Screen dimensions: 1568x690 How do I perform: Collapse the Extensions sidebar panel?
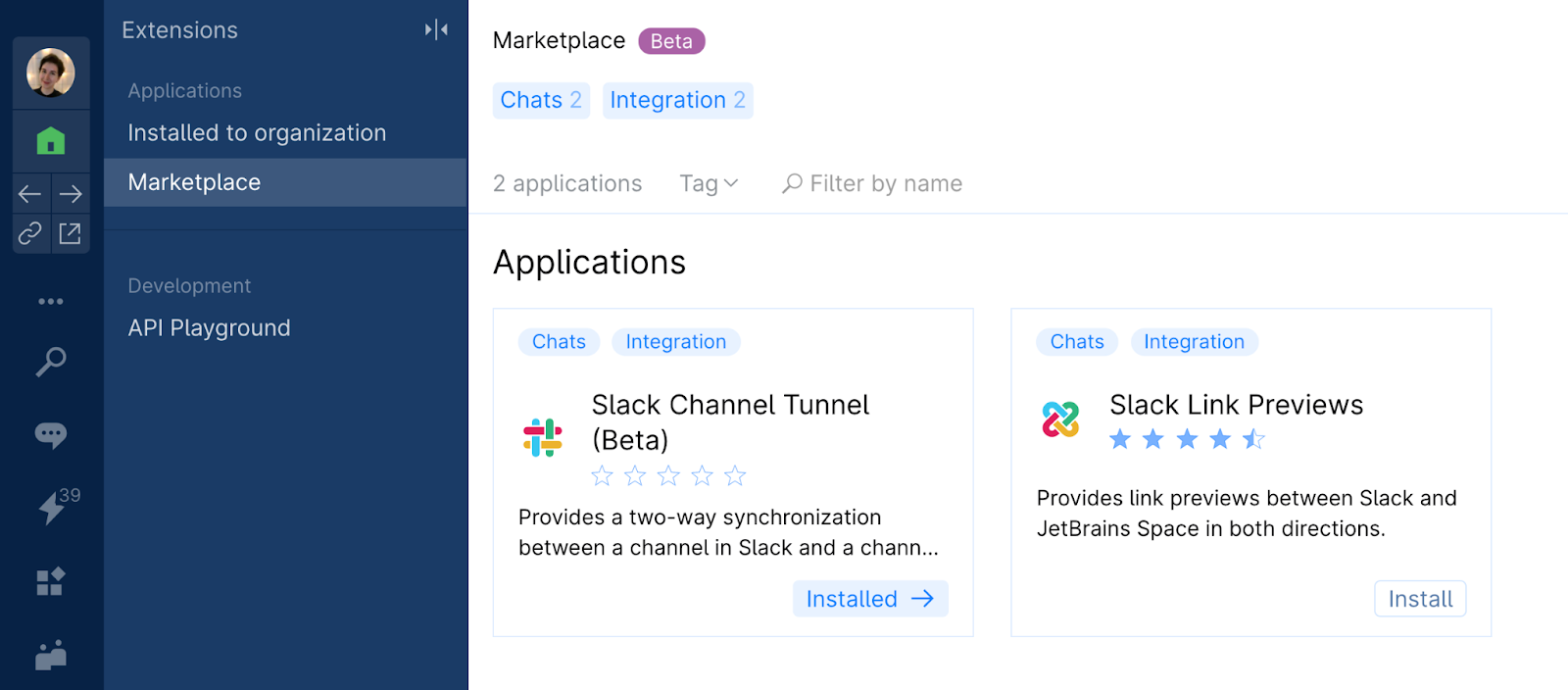[436, 30]
